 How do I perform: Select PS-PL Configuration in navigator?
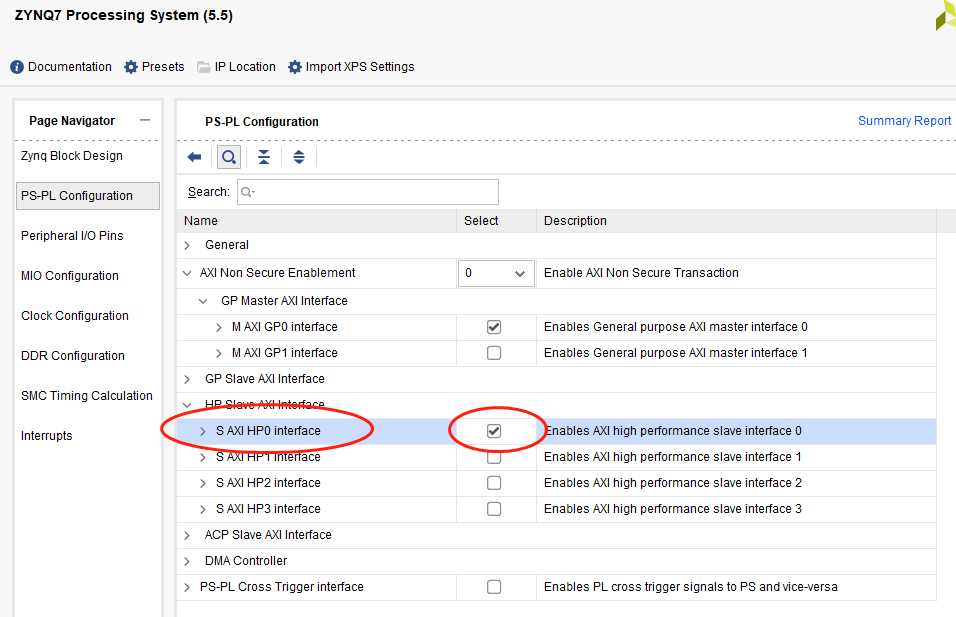[88, 196]
